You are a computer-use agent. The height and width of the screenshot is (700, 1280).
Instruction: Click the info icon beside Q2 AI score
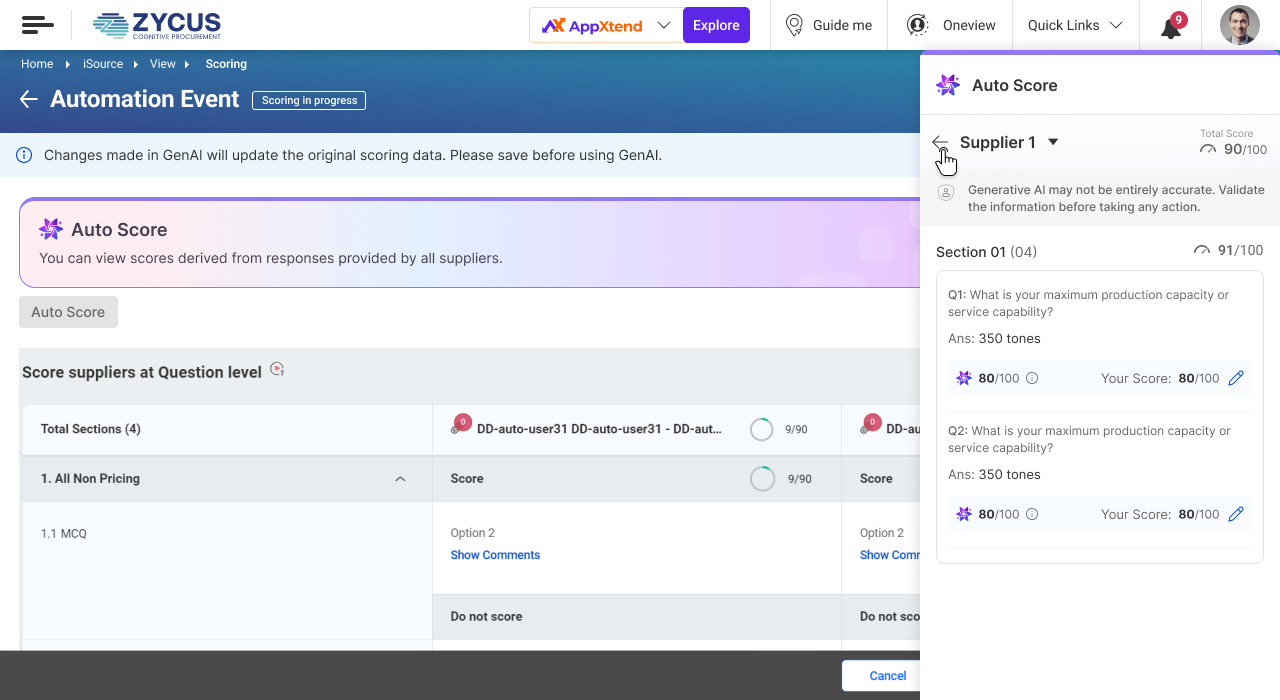[x=1032, y=514]
